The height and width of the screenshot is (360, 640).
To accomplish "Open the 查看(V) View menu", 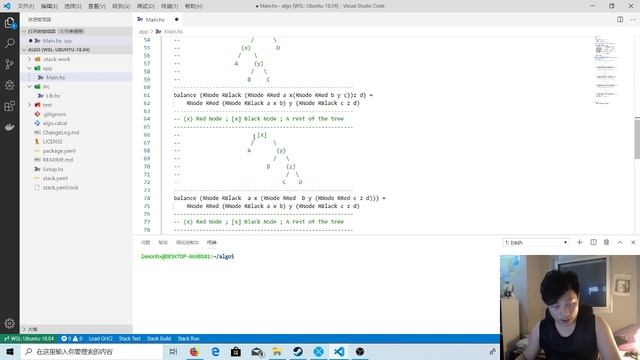I will click(x=97, y=6).
